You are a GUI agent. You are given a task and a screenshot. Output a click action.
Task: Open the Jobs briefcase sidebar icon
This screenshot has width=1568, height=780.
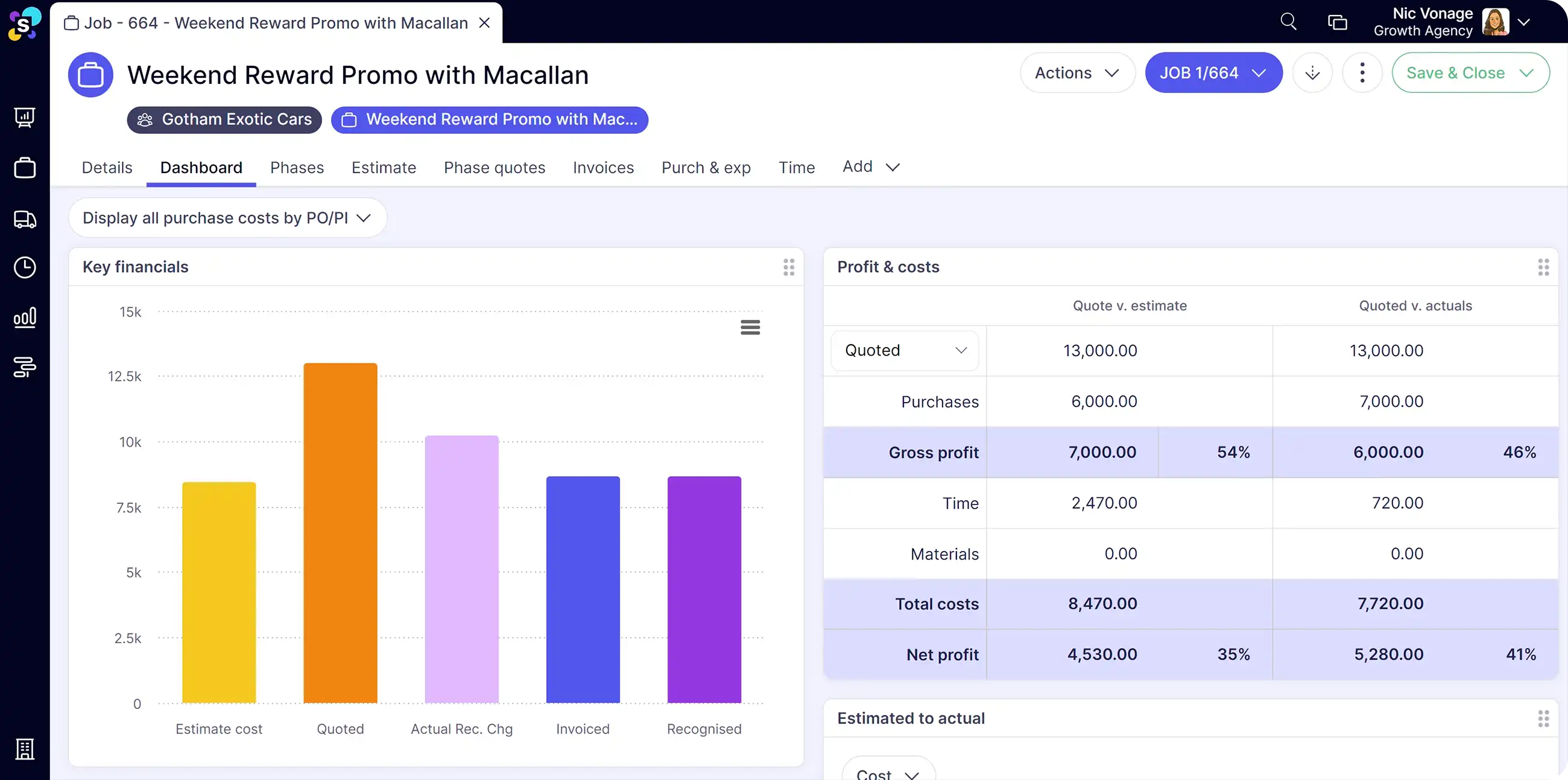[24, 168]
